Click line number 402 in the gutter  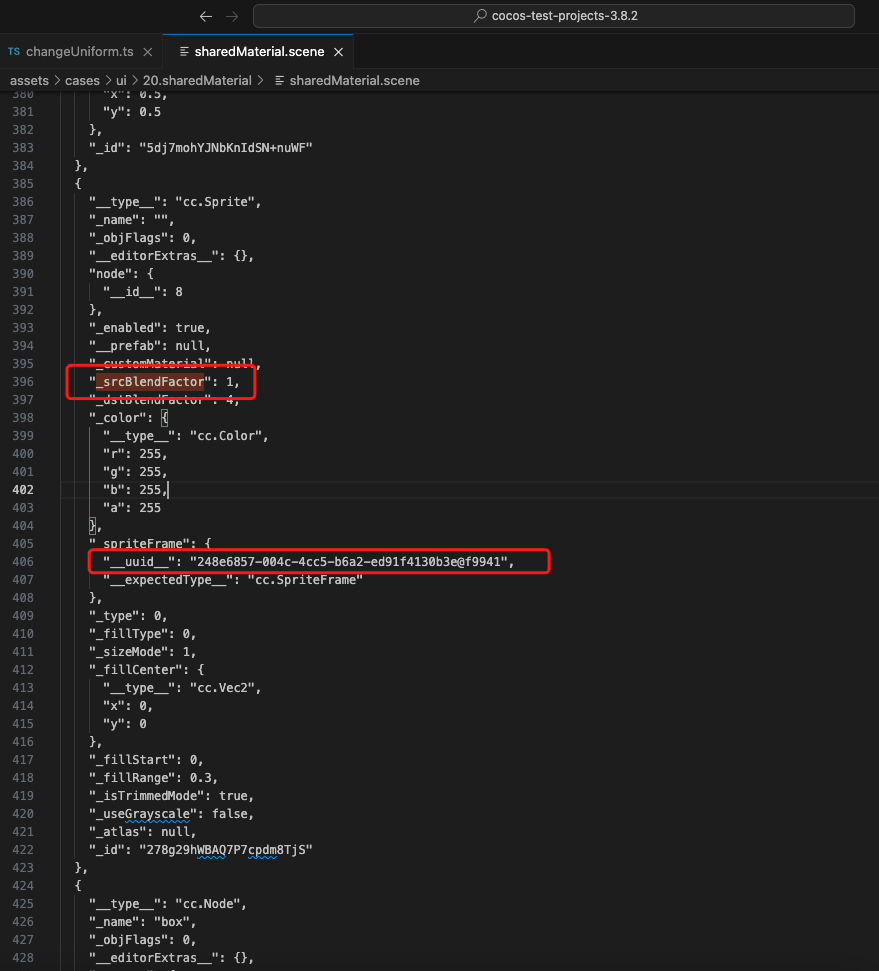(21, 490)
